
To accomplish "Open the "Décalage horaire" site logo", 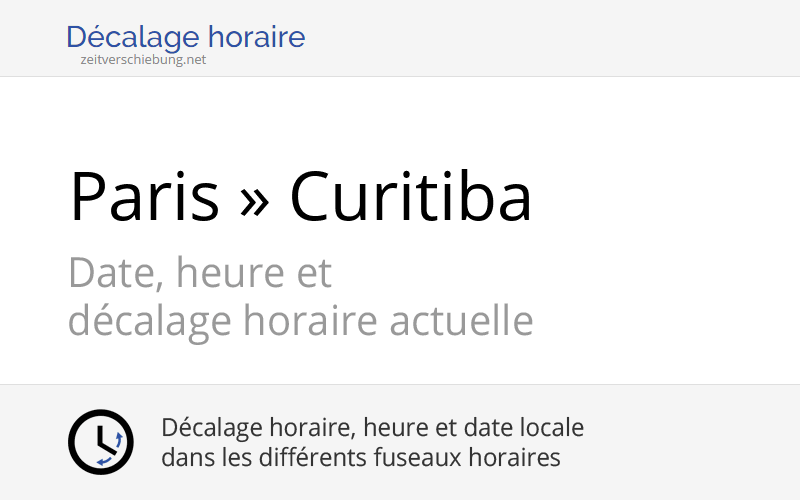I will coord(185,38).
